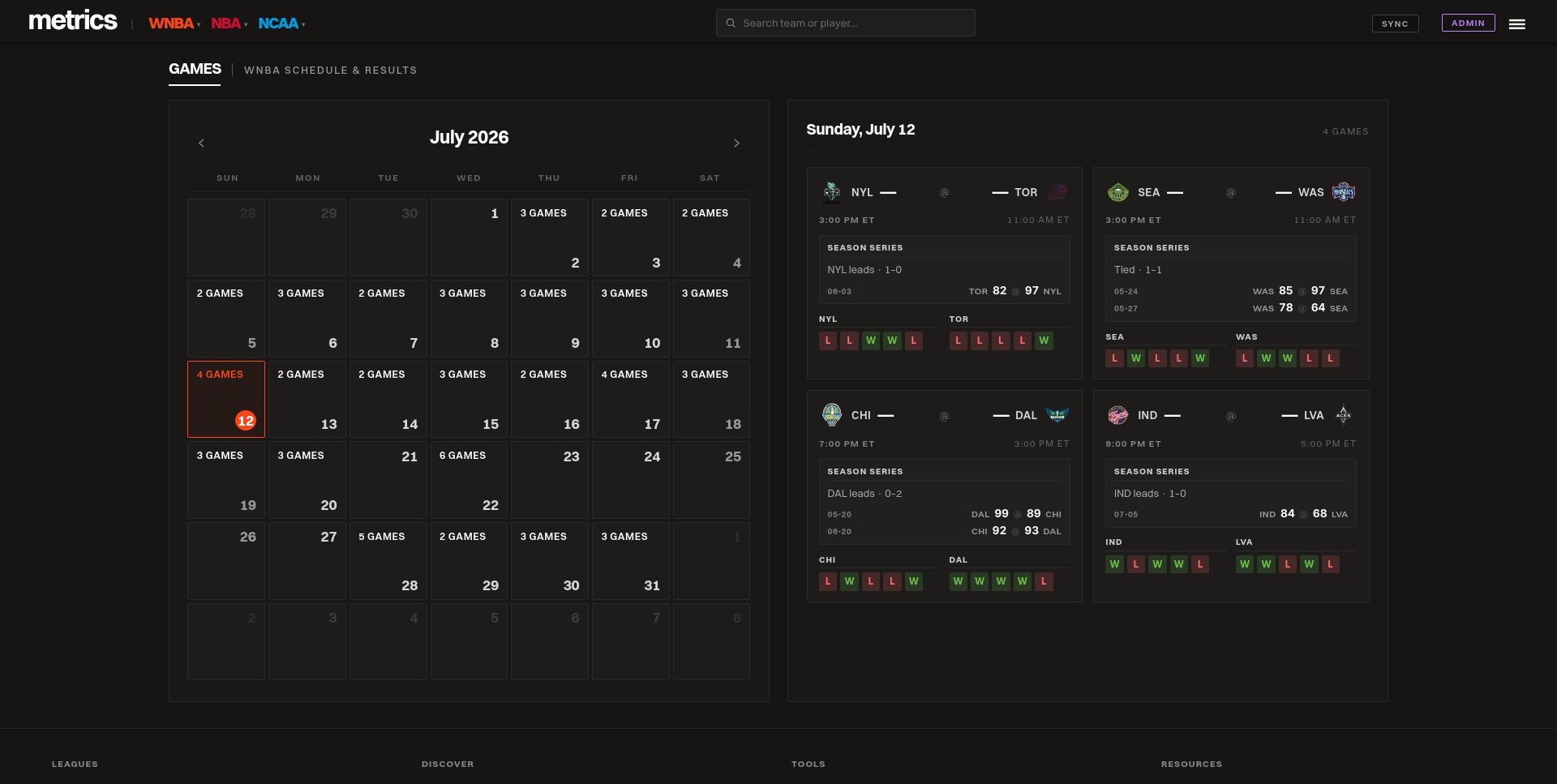Open the NBA league dropdown
The height and width of the screenshot is (784, 1557).
click(x=229, y=24)
